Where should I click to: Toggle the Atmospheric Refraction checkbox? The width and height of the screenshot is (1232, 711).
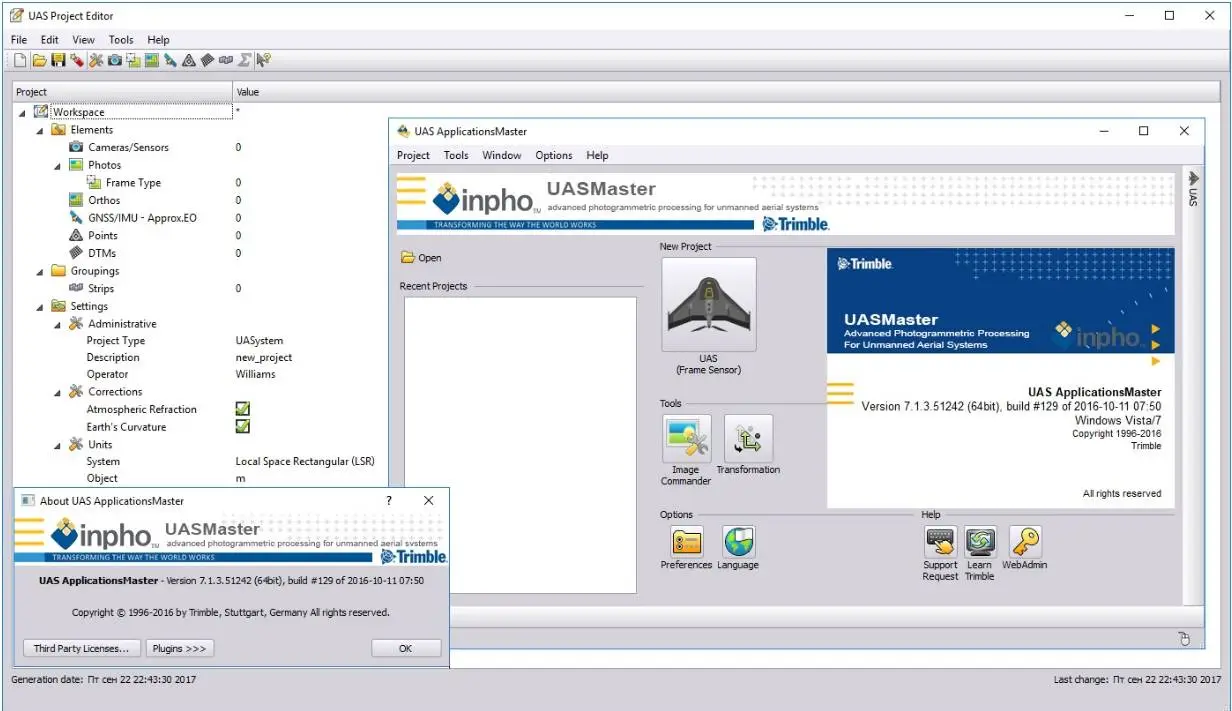tap(242, 409)
